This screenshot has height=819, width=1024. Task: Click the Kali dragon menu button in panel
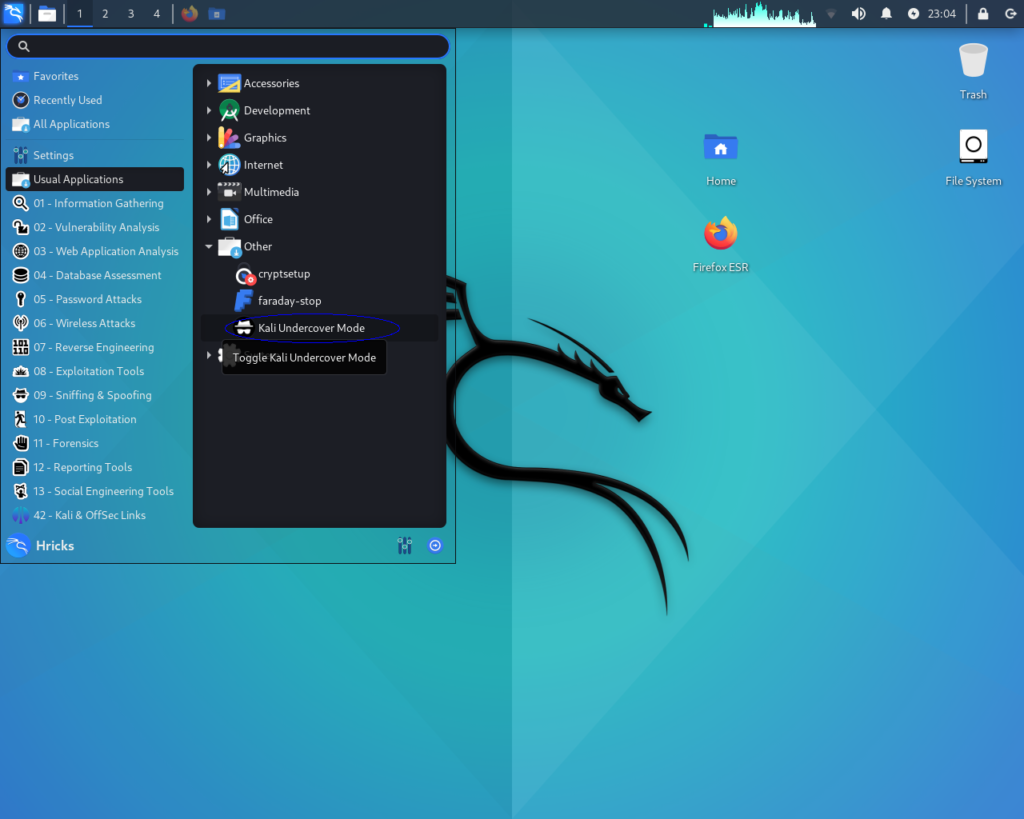[14, 13]
